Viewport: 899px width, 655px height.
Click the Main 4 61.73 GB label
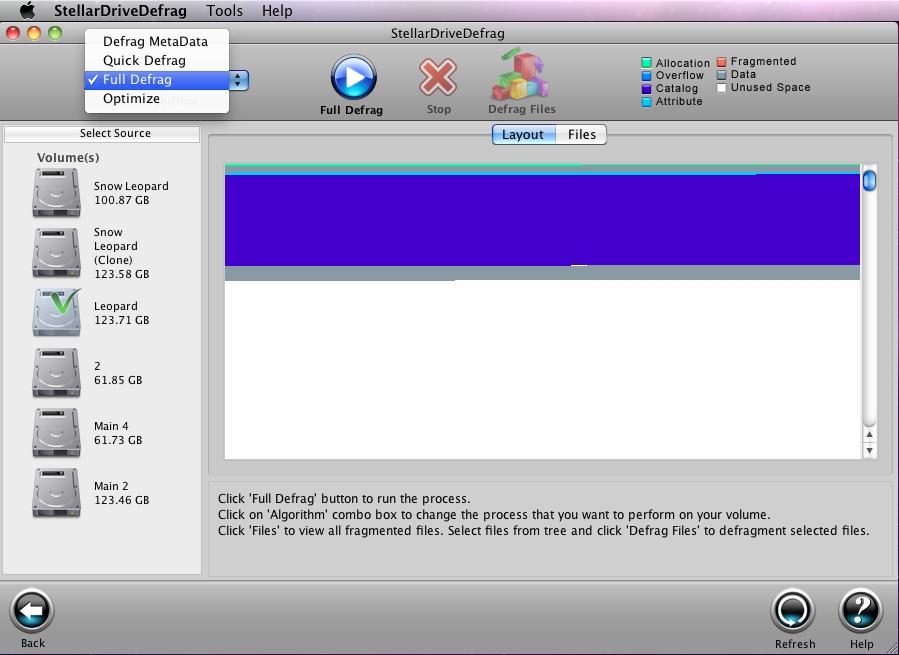click(x=118, y=433)
